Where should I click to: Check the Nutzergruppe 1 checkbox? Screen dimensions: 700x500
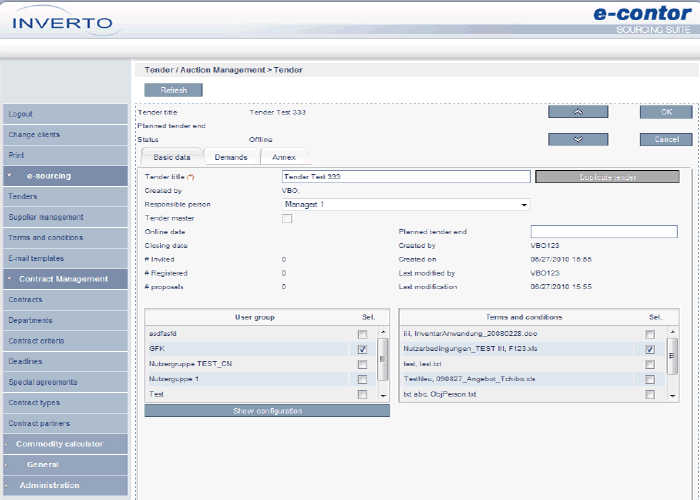(362, 379)
